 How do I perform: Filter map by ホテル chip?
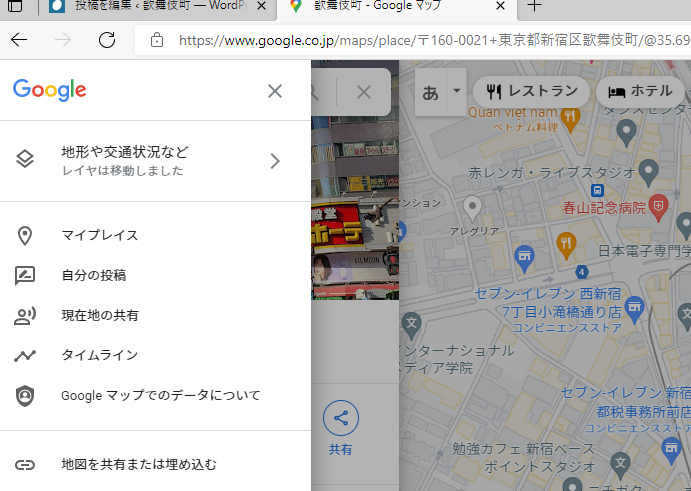641,92
